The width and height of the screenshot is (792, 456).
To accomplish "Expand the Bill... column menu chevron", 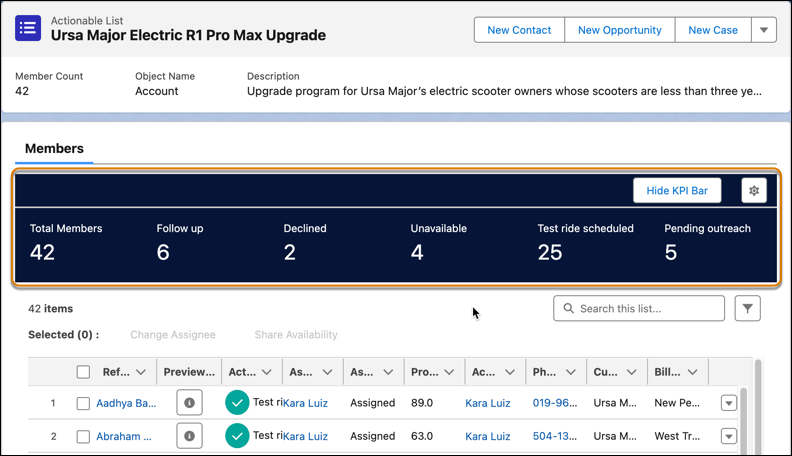I will coord(692,372).
